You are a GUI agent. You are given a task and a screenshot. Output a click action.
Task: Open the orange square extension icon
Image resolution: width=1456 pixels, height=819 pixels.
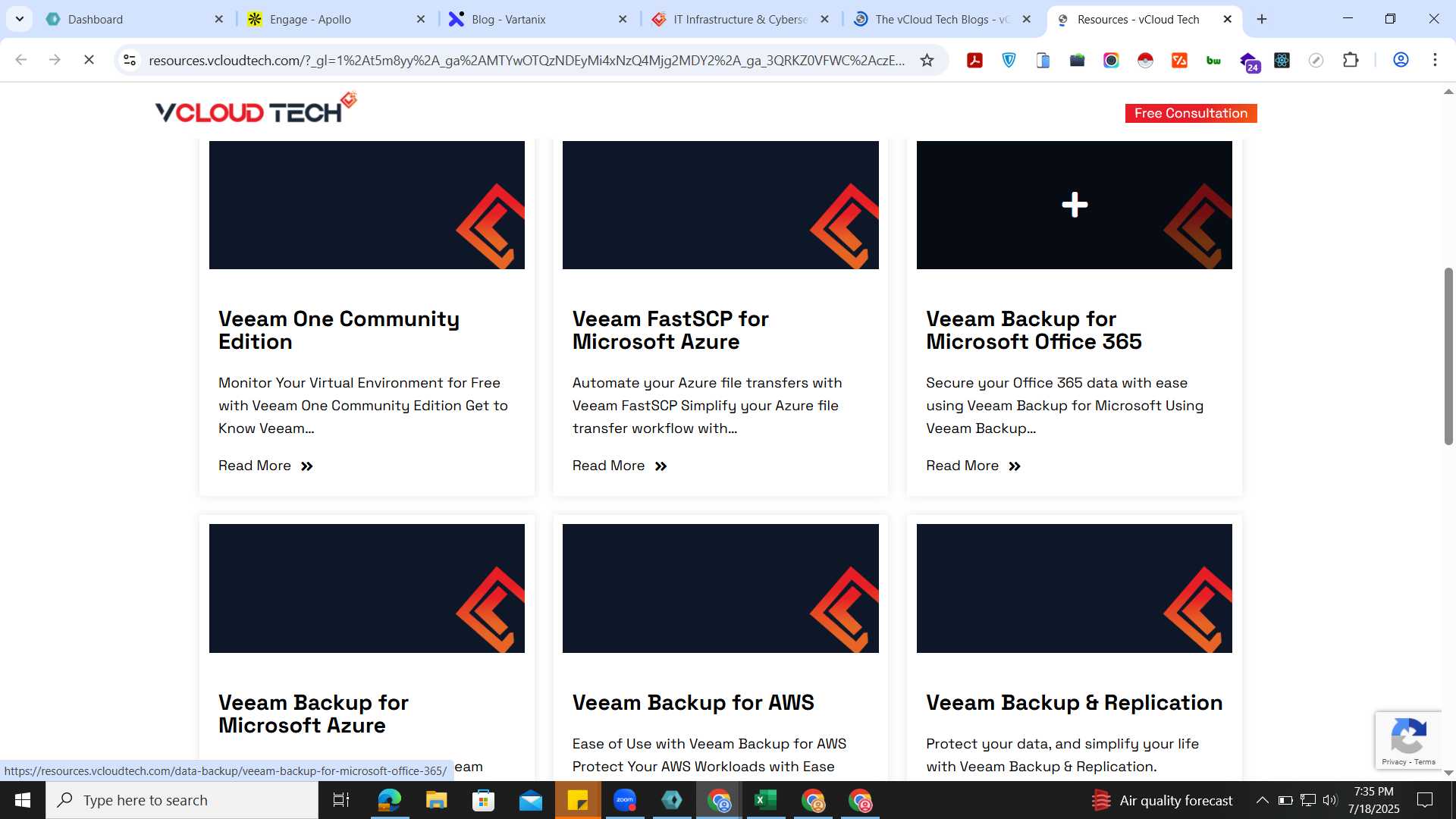click(x=1179, y=60)
